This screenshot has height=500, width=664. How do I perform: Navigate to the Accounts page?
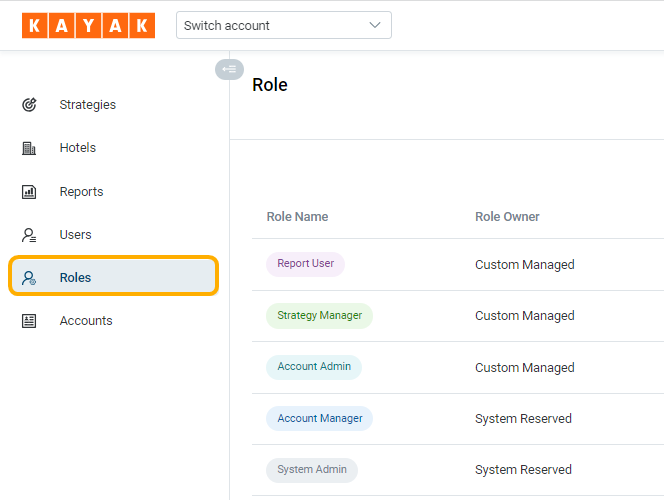click(86, 321)
